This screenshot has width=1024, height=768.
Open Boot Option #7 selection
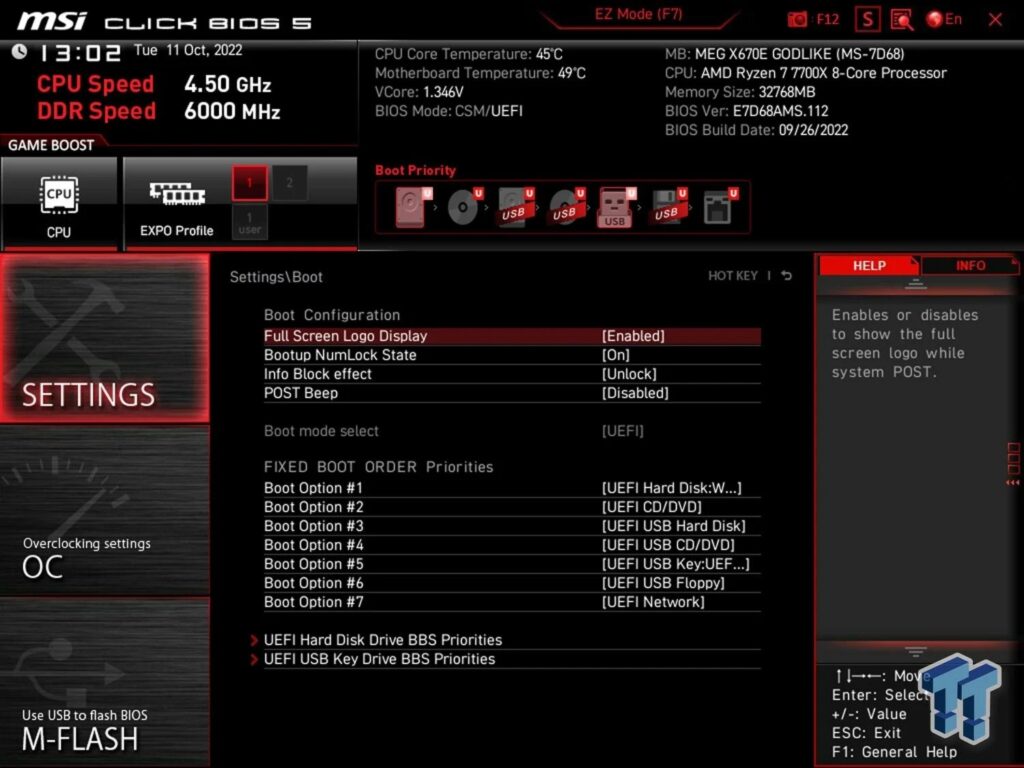[x=512, y=601]
